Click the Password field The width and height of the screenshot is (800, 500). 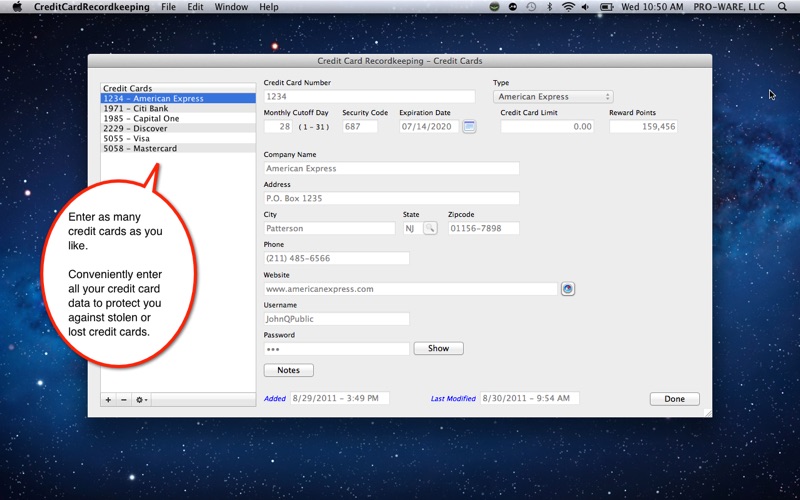point(336,349)
